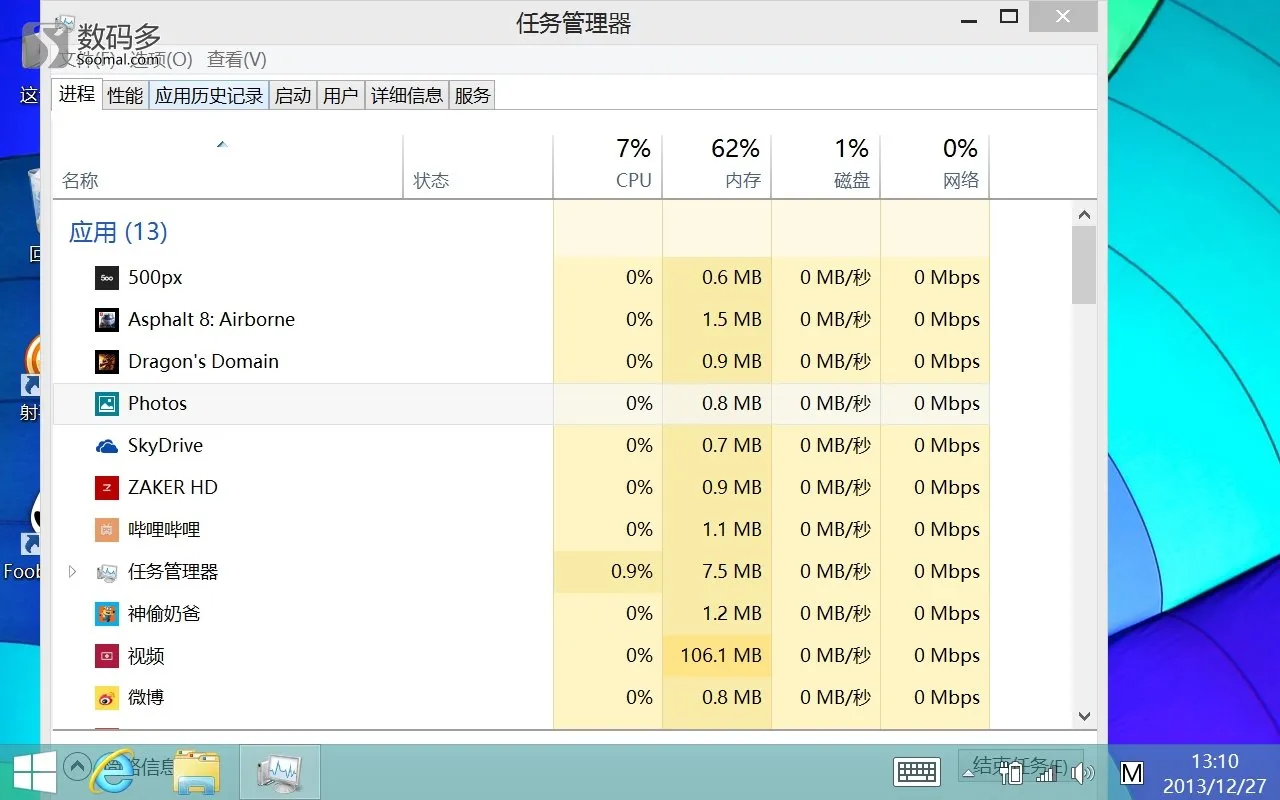Click the 哔哩哔哩 app icon
This screenshot has height=800, width=1280.
[107, 530]
